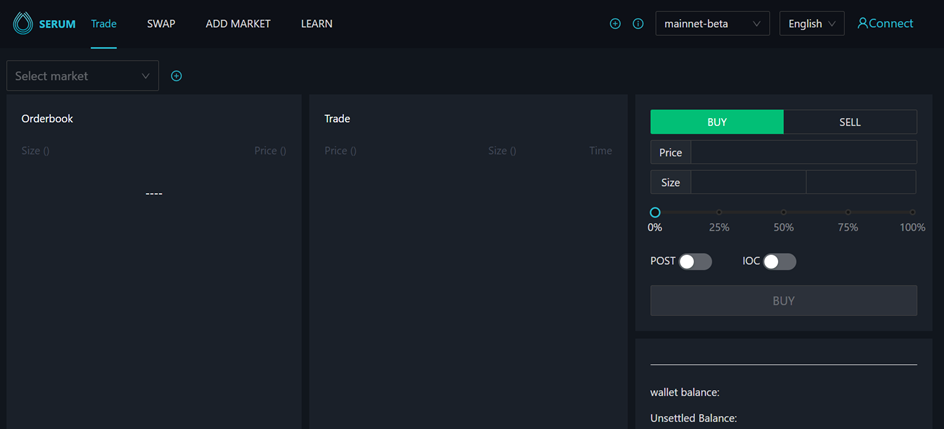Toggle the POST switch
Image resolution: width=944 pixels, height=429 pixels.
[x=695, y=262]
